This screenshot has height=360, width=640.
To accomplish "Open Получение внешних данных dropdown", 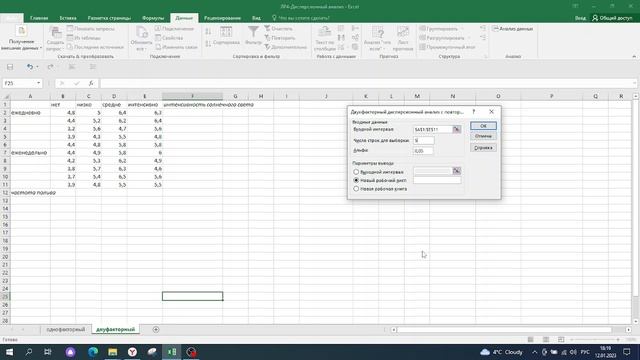I will [x=21, y=38].
